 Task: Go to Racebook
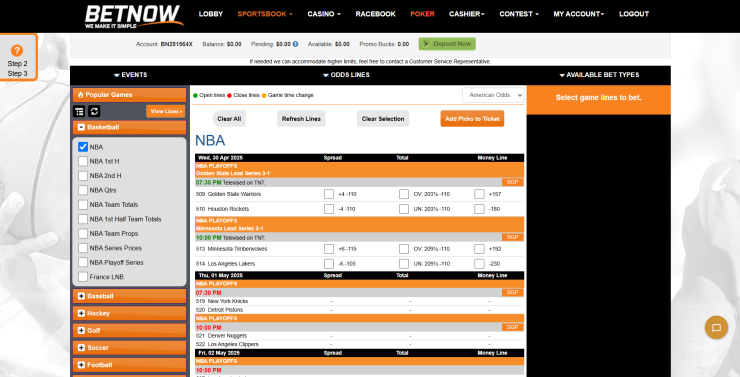[375, 14]
